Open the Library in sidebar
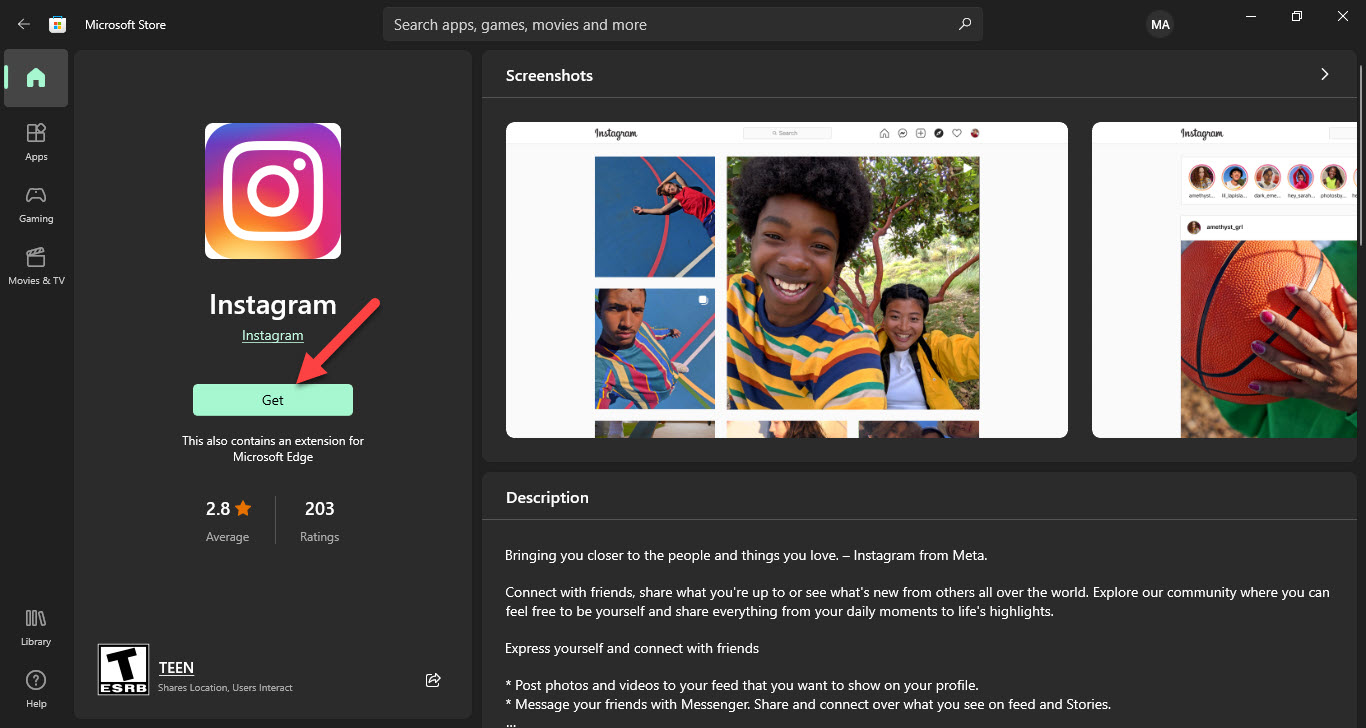This screenshot has height=728, width=1366. pyautogui.click(x=36, y=626)
